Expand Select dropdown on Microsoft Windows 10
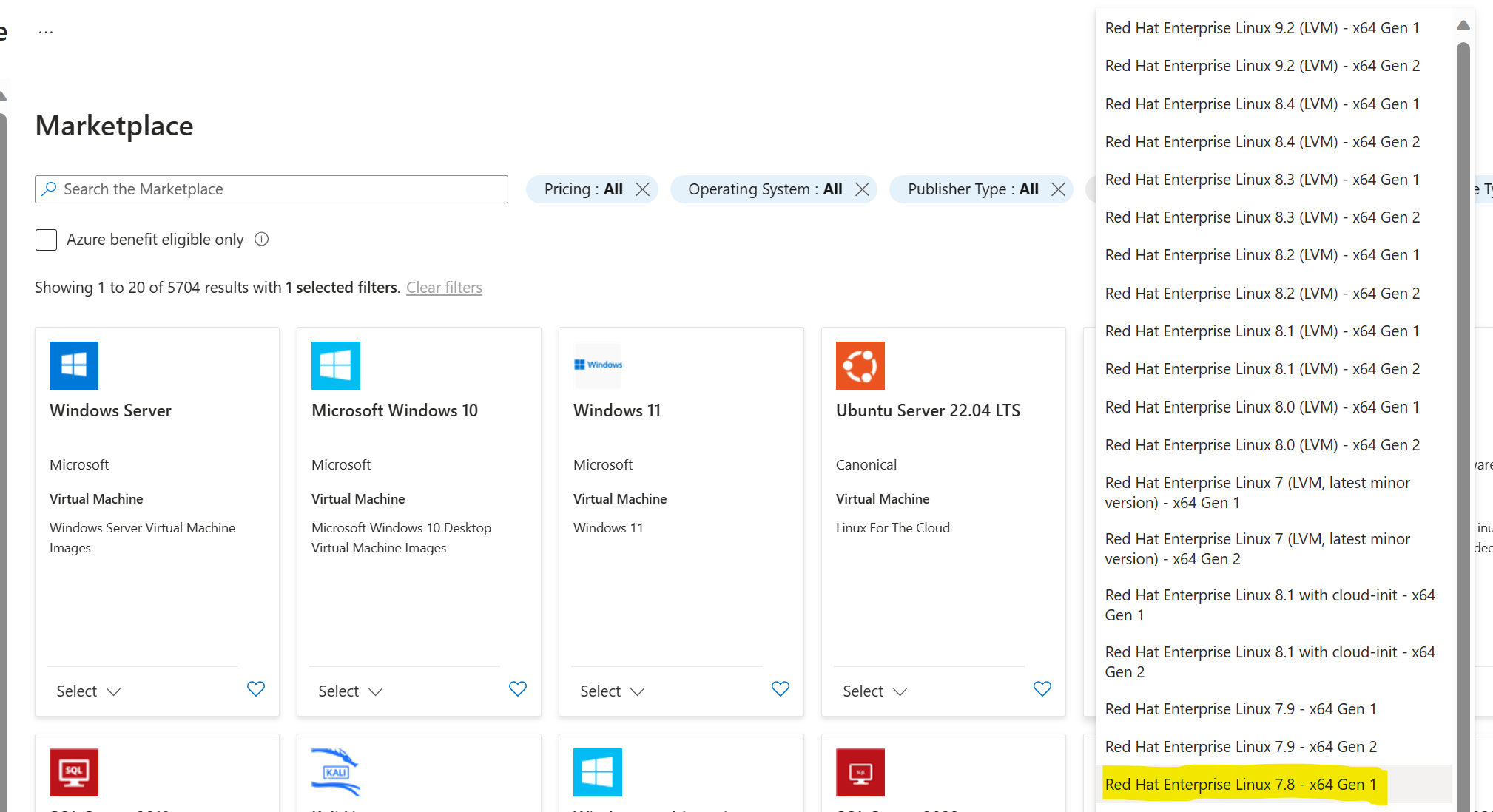The height and width of the screenshot is (812, 1493). click(350, 691)
